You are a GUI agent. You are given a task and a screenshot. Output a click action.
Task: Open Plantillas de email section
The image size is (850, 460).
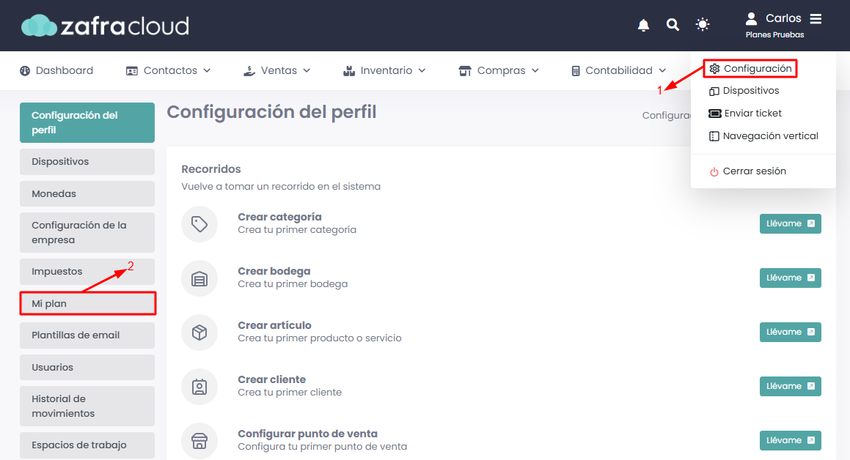click(87, 335)
